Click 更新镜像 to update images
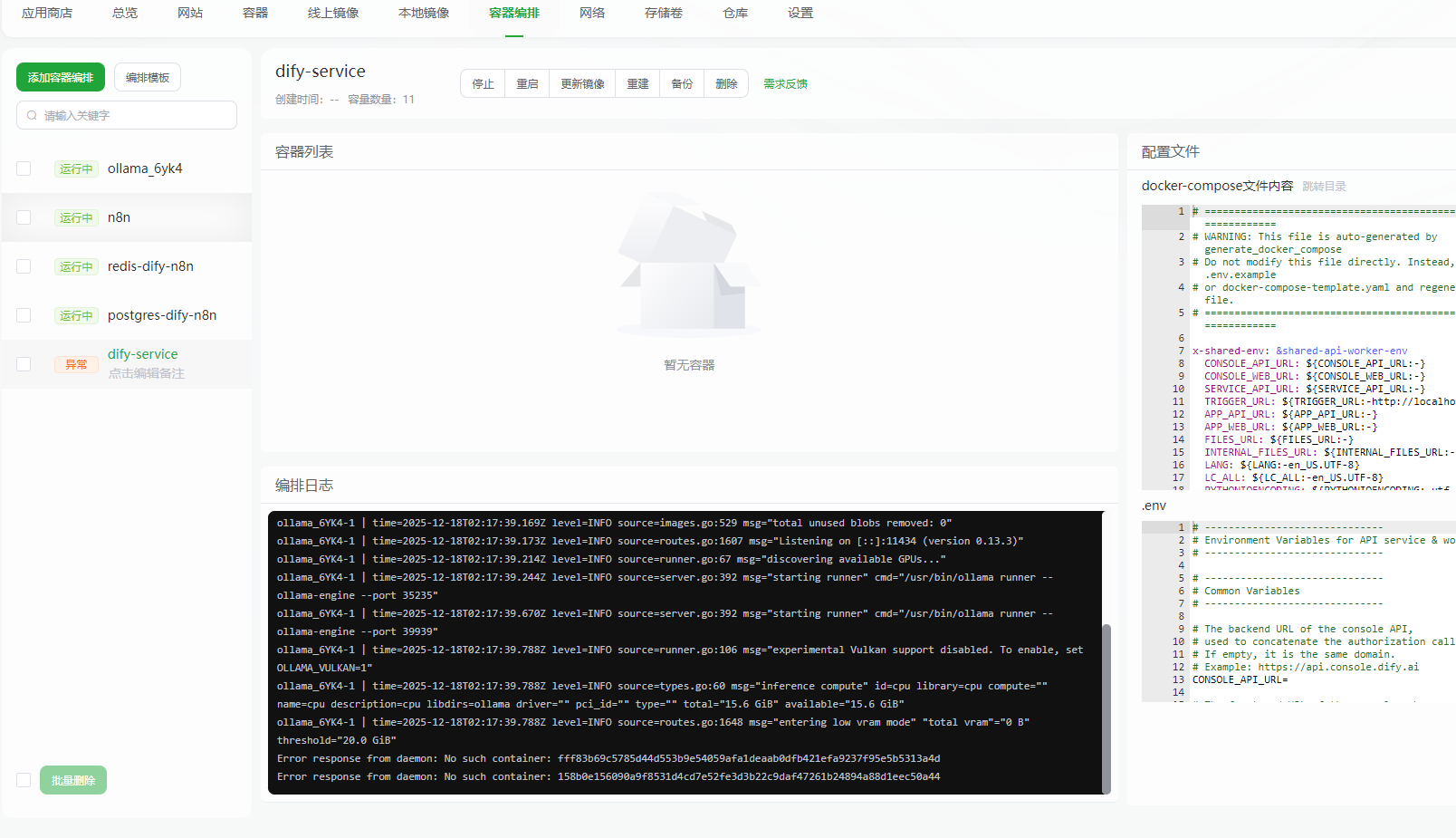 [581, 82]
